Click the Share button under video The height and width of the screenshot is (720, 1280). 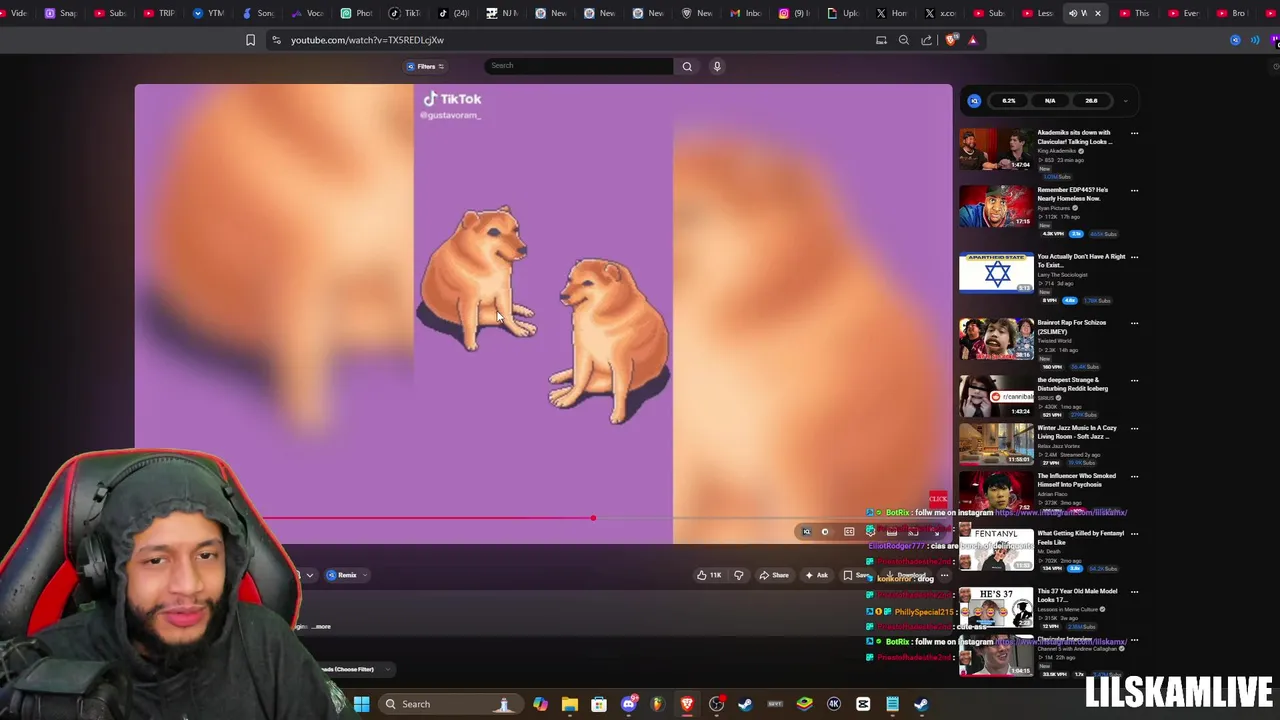click(774, 575)
